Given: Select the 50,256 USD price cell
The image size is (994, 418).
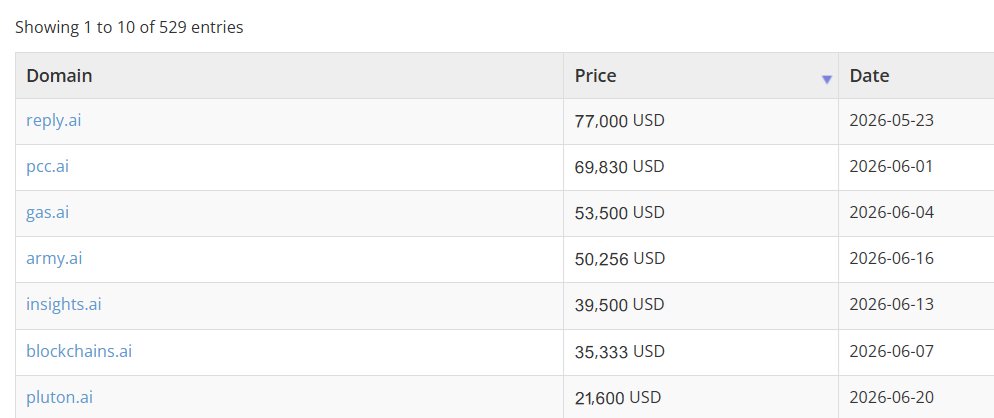Looking at the screenshot, I should (700, 259).
